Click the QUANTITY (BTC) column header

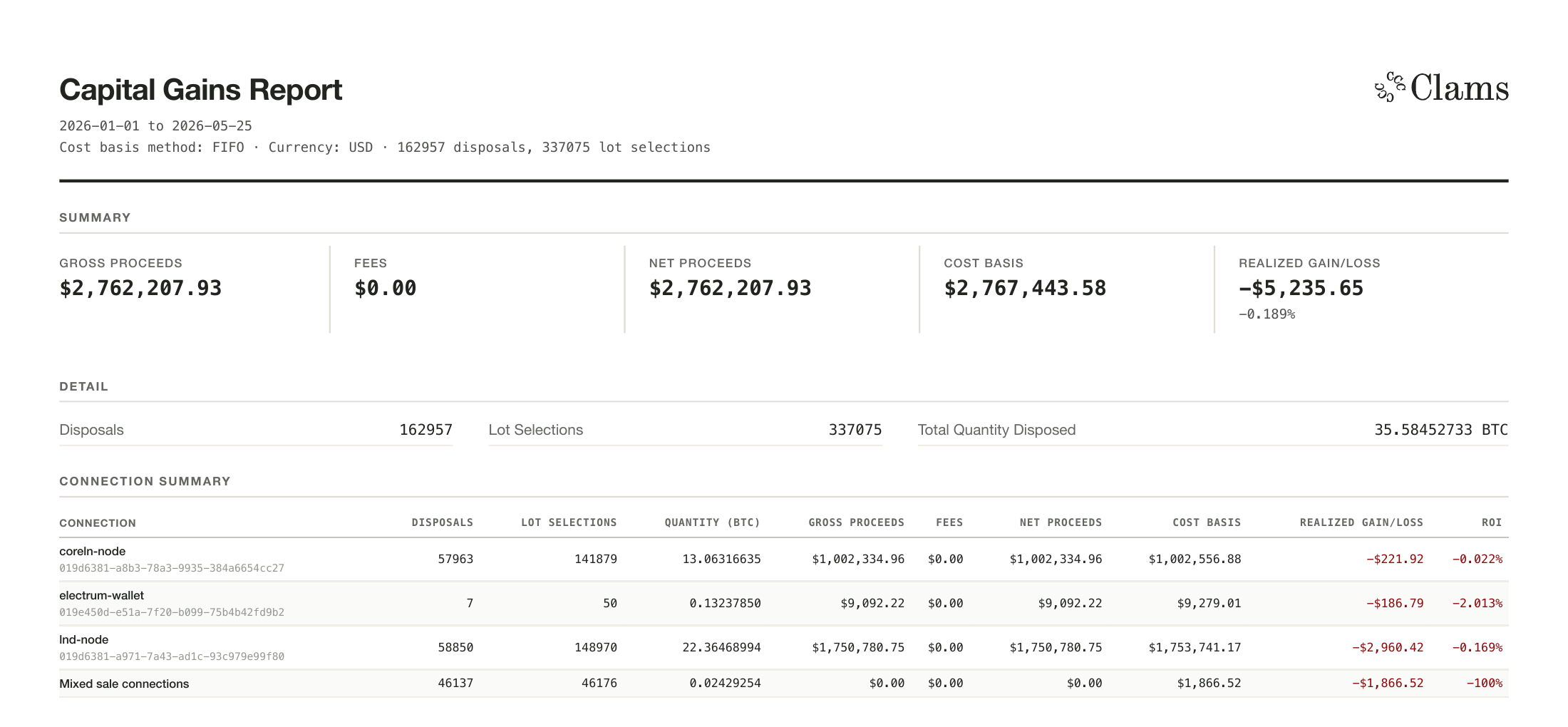coord(712,522)
